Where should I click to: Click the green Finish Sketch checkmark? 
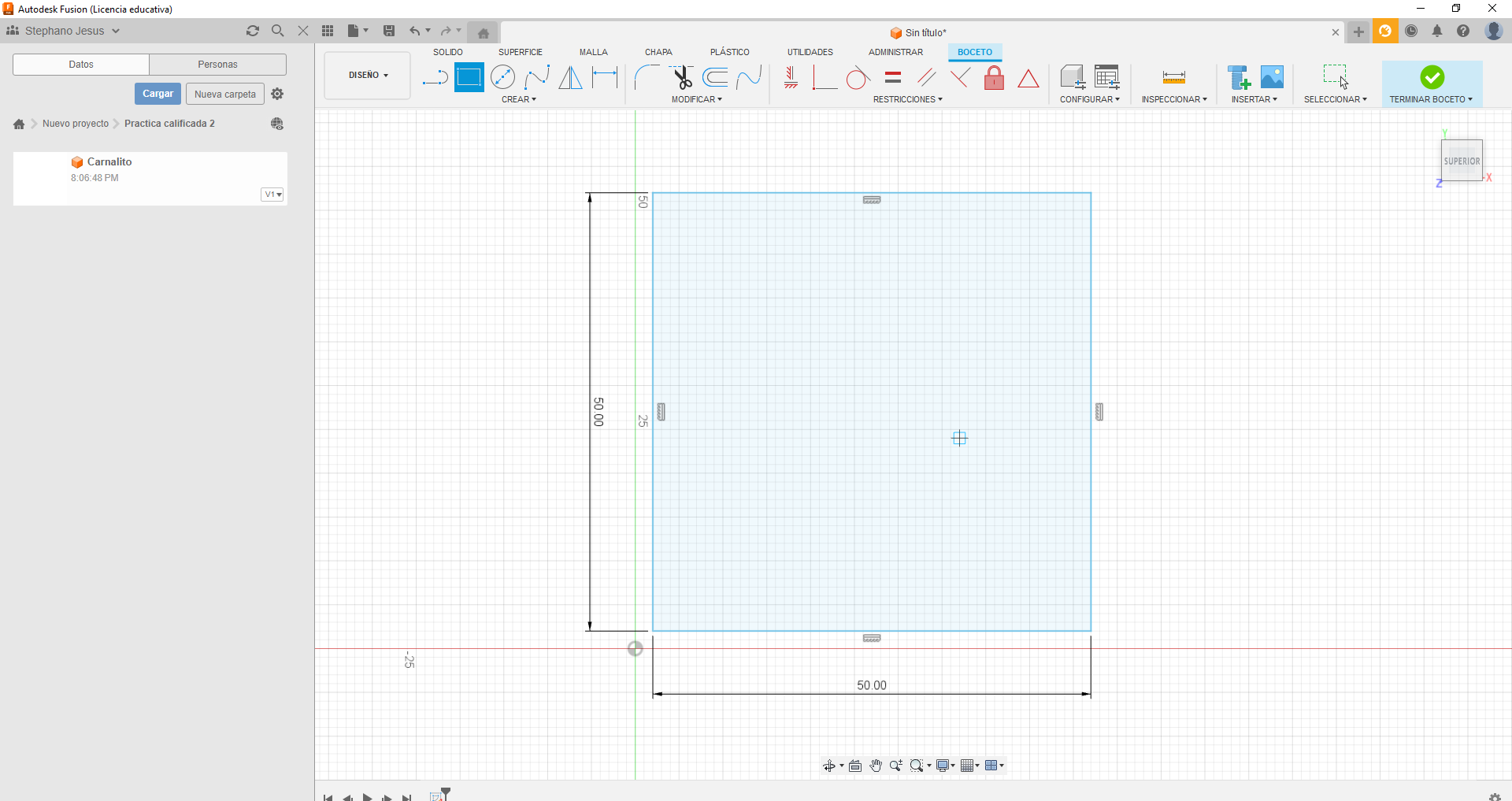point(1432,77)
